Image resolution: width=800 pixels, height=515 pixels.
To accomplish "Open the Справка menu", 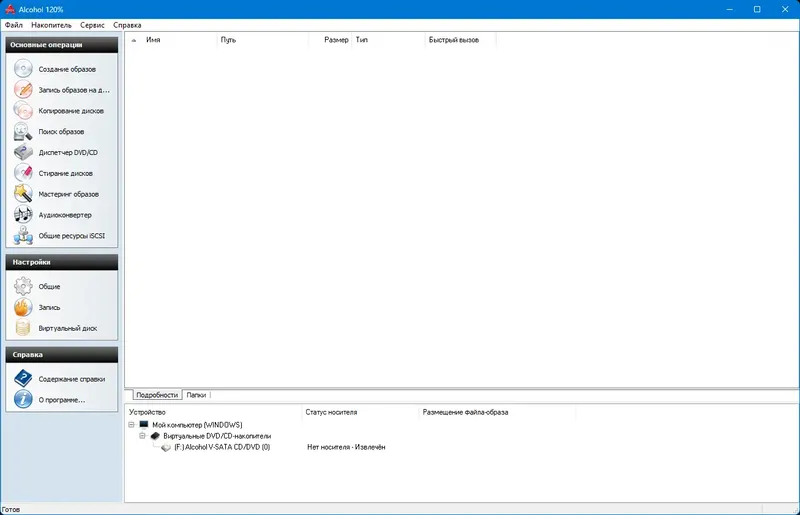I will coord(127,25).
